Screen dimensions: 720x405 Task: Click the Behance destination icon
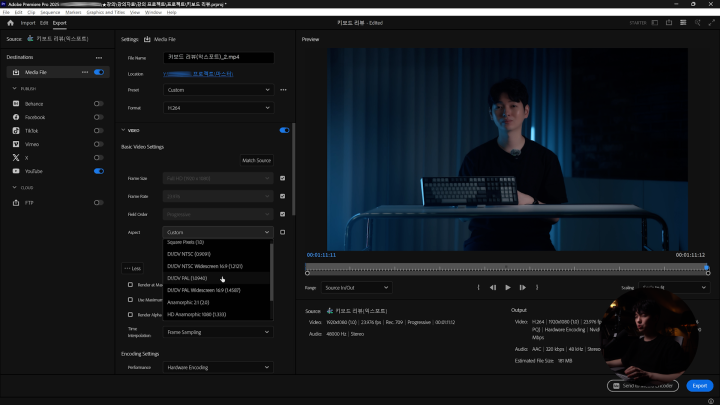pyautogui.click(x=15, y=103)
